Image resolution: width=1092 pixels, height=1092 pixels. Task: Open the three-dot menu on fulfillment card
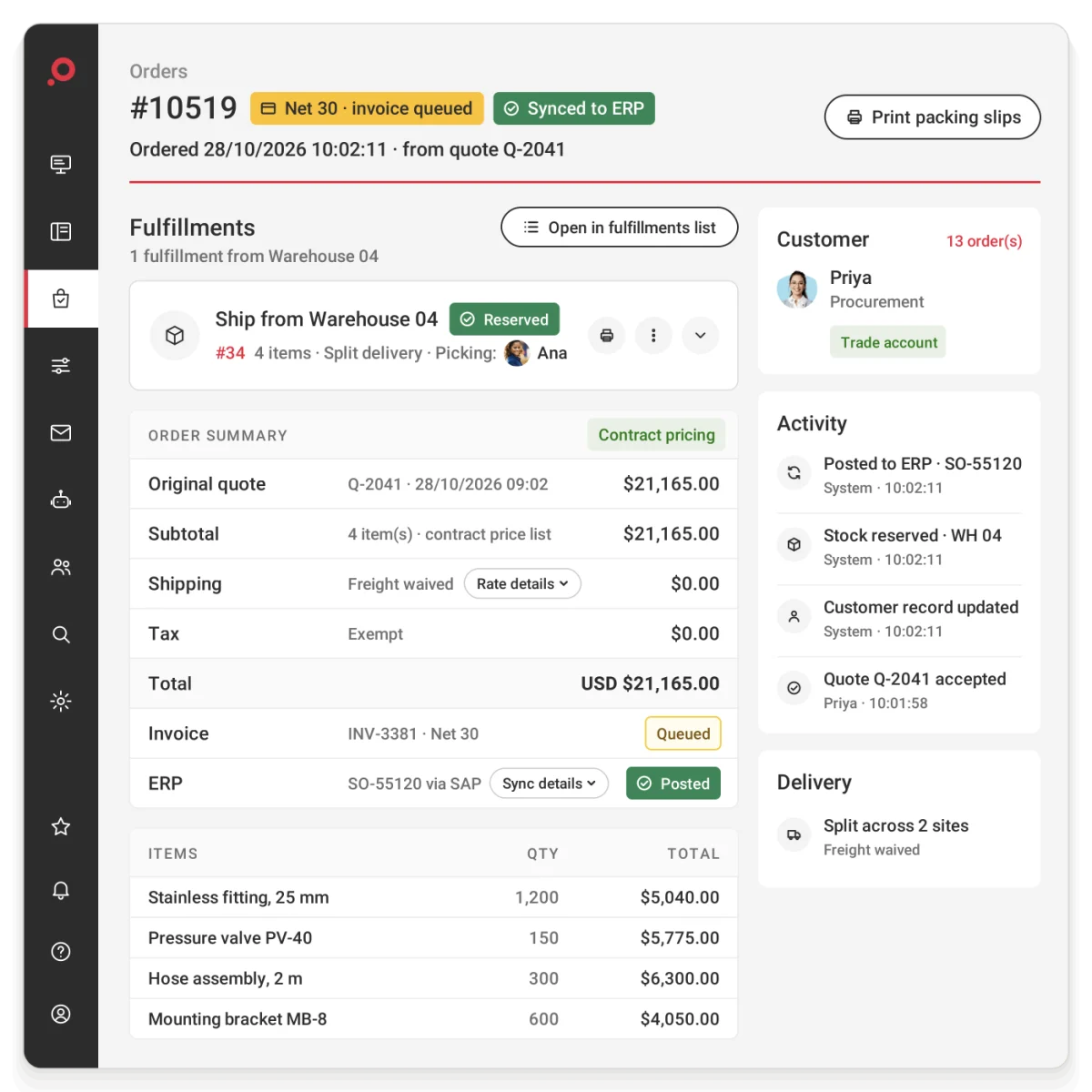[653, 336]
